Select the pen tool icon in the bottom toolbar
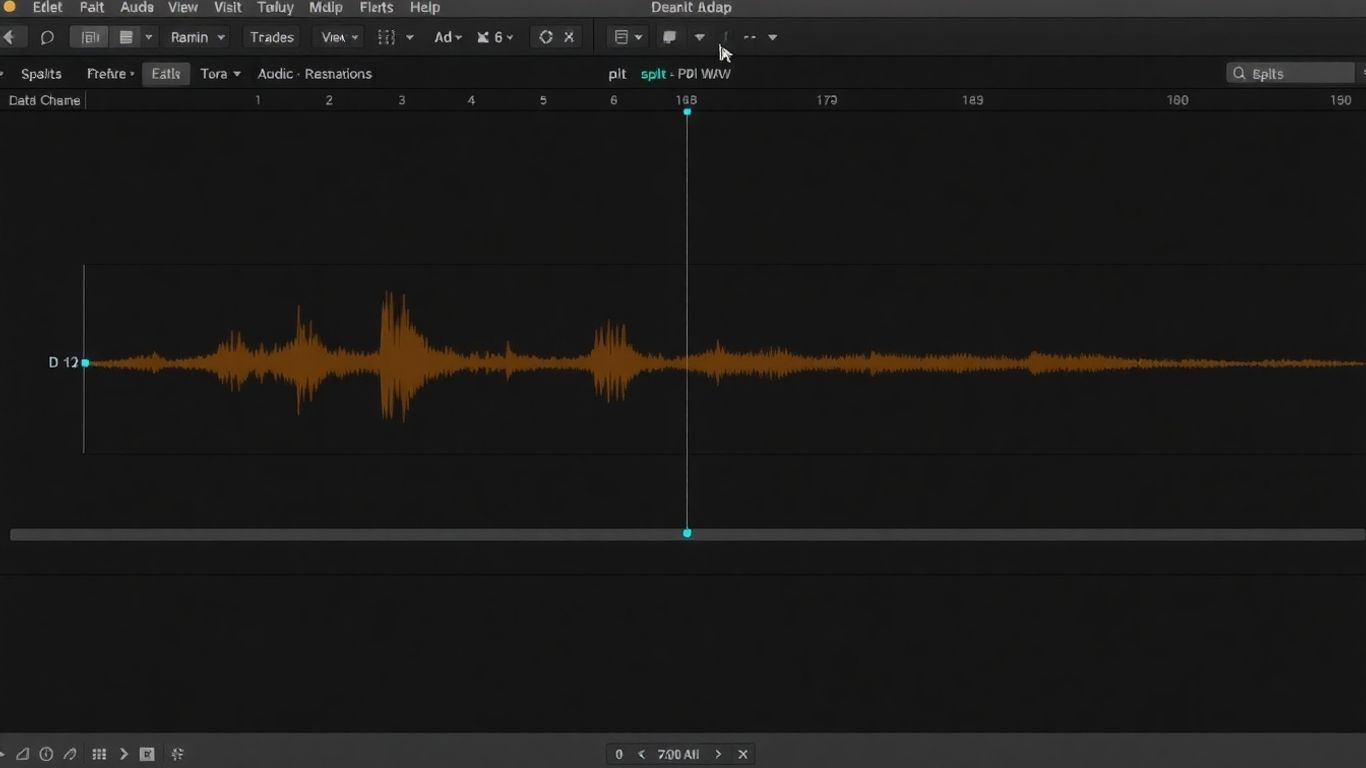This screenshot has width=1366, height=768. pyautogui.click(x=70, y=754)
